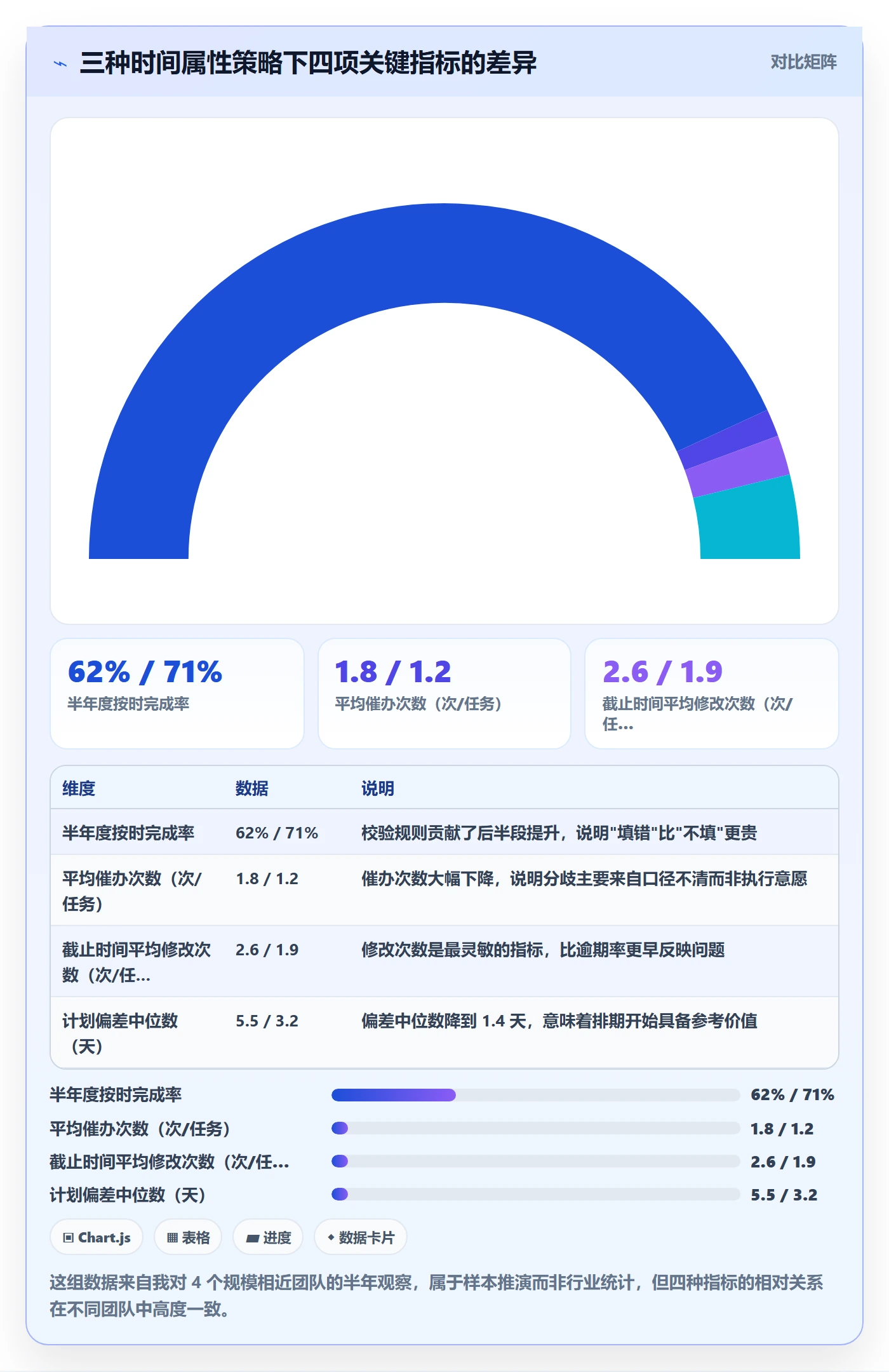Click description starting 催办次数大幅下降
Image resolution: width=889 pixels, height=1372 pixels.
pos(584,878)
